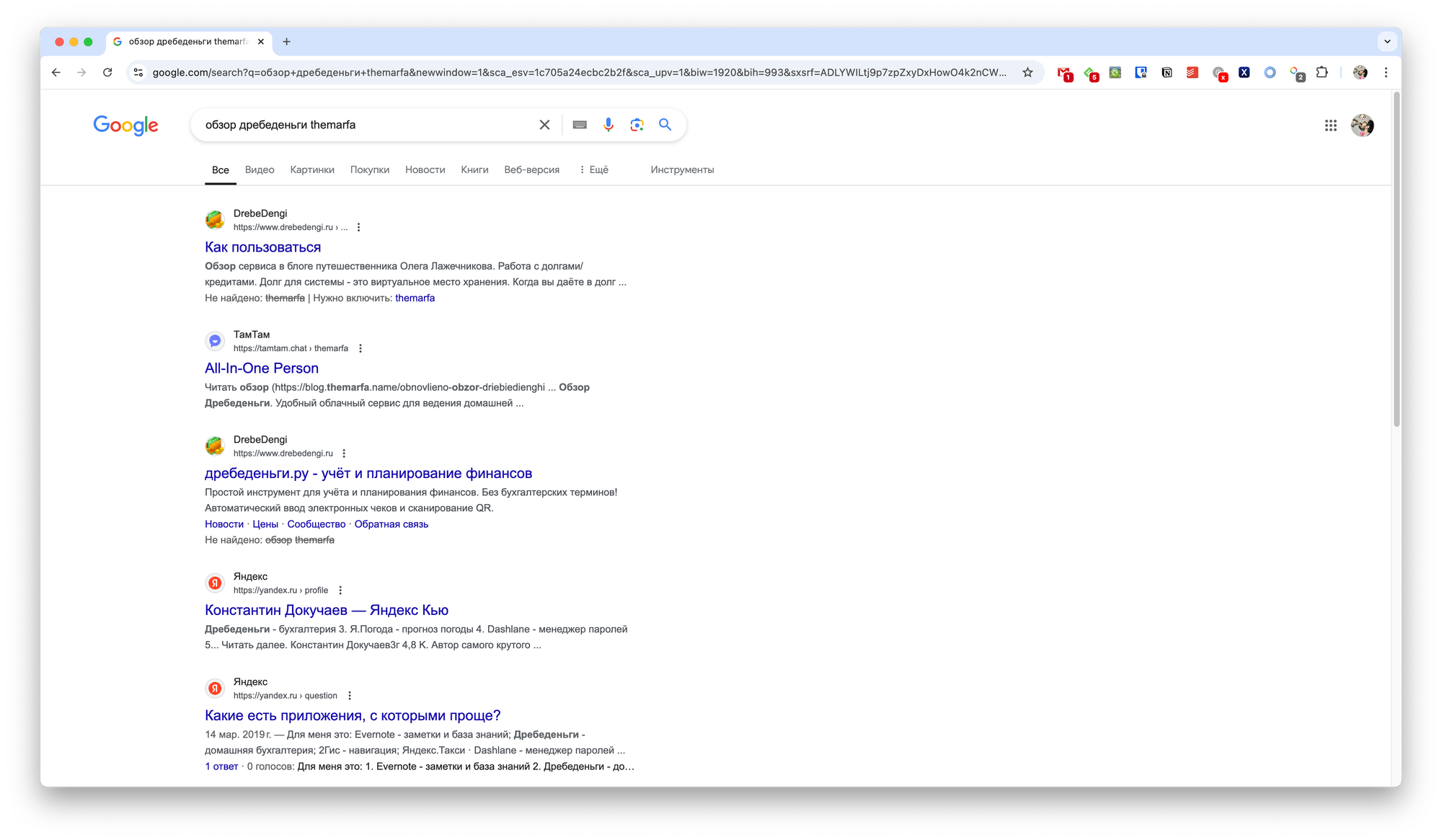Reload the page
The height and width of the screenshot is (840, 1442).
coord(107,72)
